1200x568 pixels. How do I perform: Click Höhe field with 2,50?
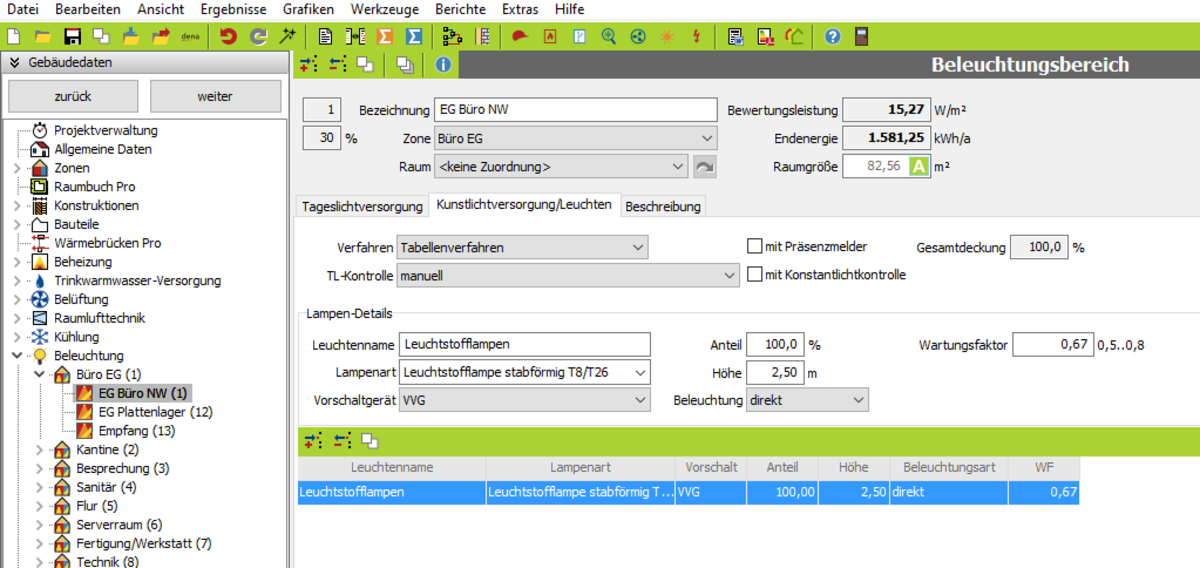coord(775,373)
